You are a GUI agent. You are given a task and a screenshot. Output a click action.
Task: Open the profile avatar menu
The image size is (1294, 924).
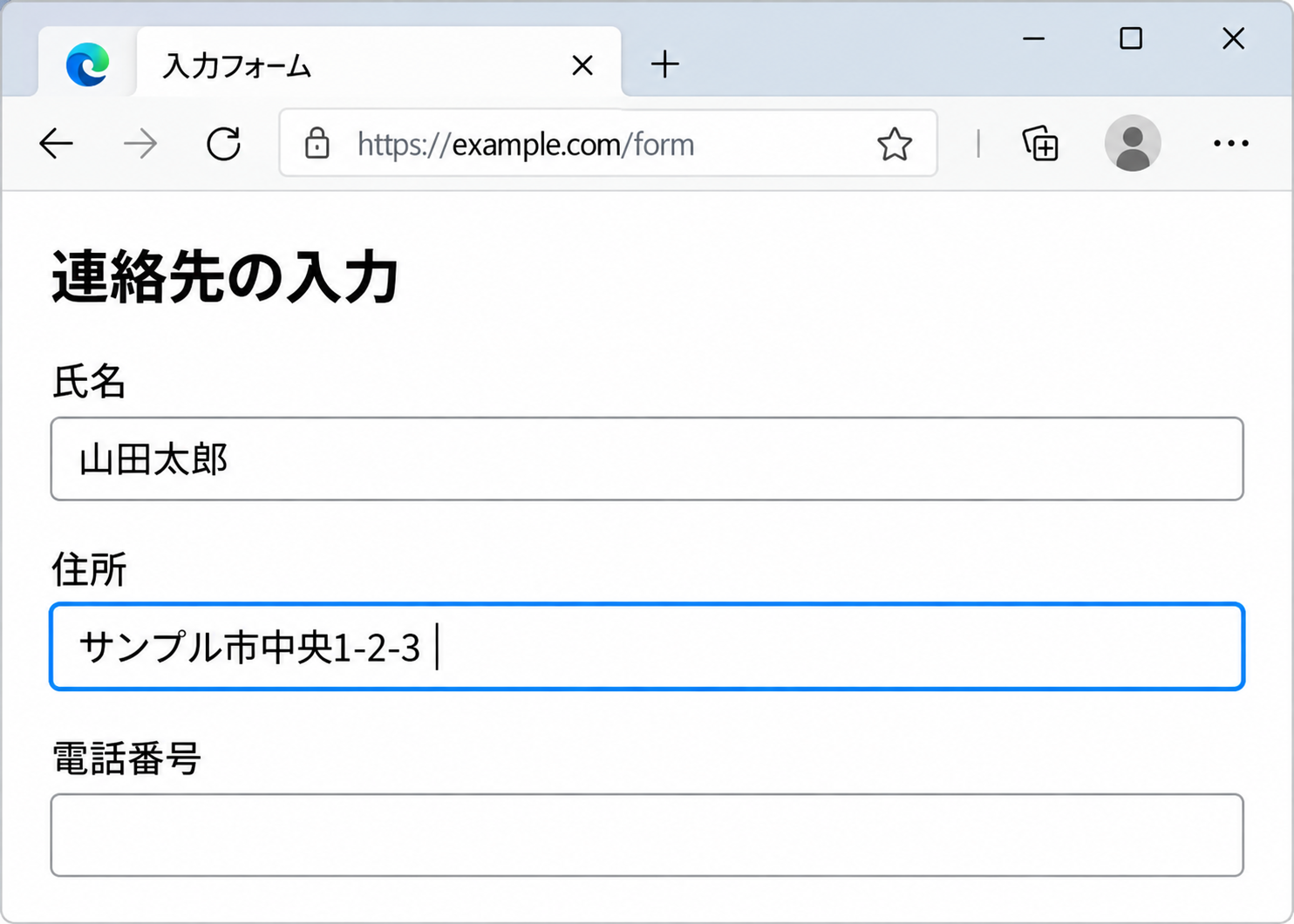click(x=1133, y=143)
